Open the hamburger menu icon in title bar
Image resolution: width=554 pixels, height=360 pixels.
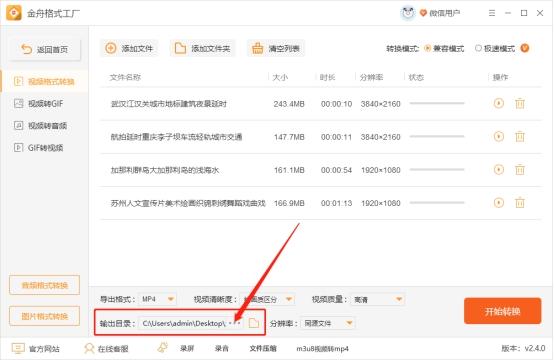click(492, 13)
